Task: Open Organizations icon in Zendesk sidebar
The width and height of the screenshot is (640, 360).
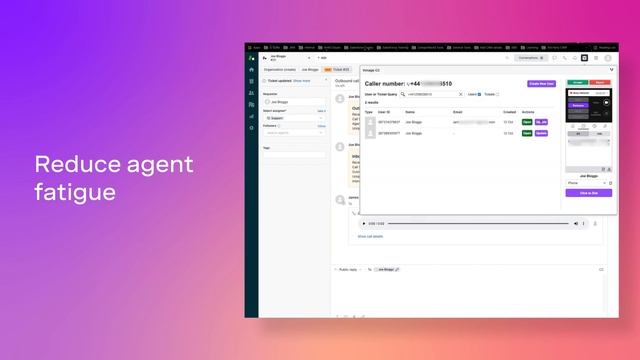Action: point(251,104)
